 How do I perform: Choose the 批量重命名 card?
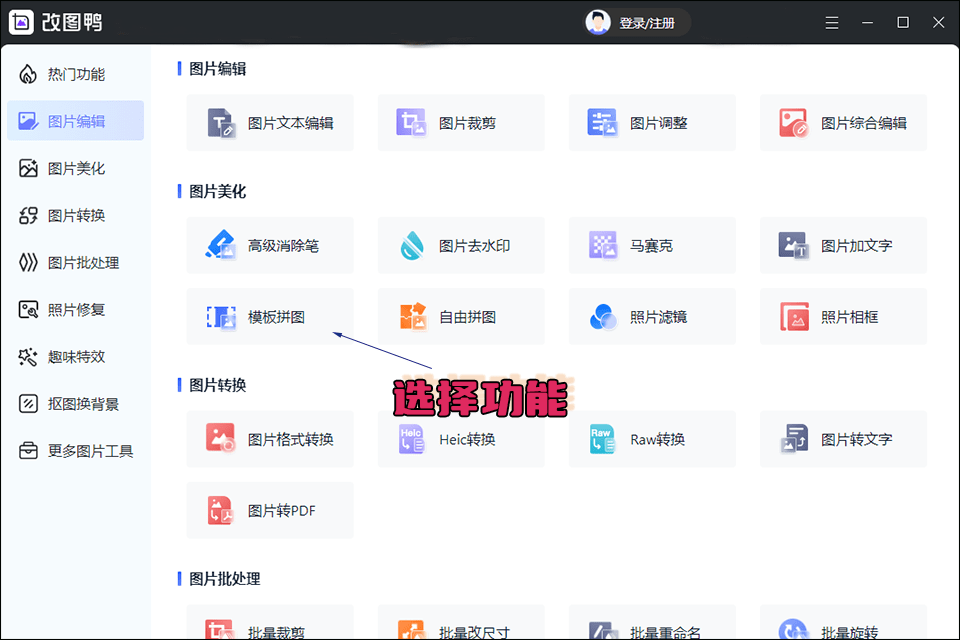click(x=652, y=622)
